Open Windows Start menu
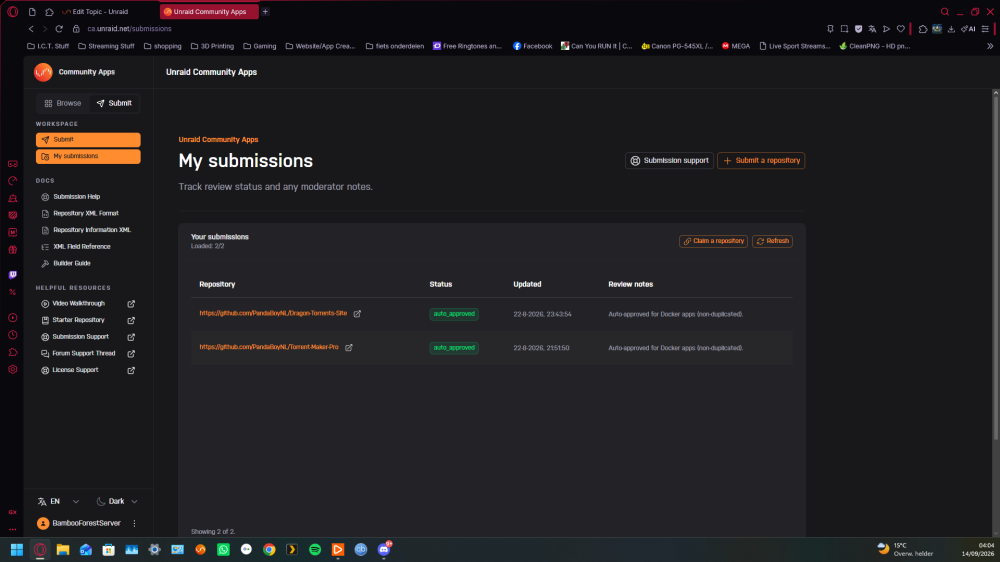 pyautogui.click(x=17, y=549)
